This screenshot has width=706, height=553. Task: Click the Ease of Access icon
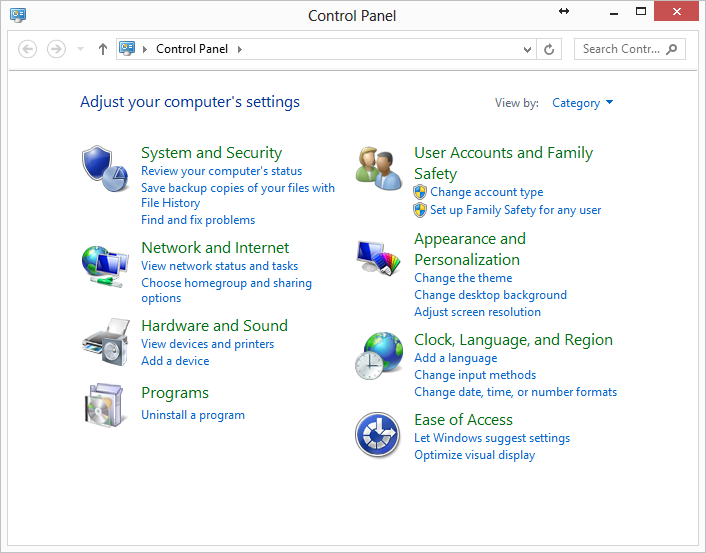(379, 436)
